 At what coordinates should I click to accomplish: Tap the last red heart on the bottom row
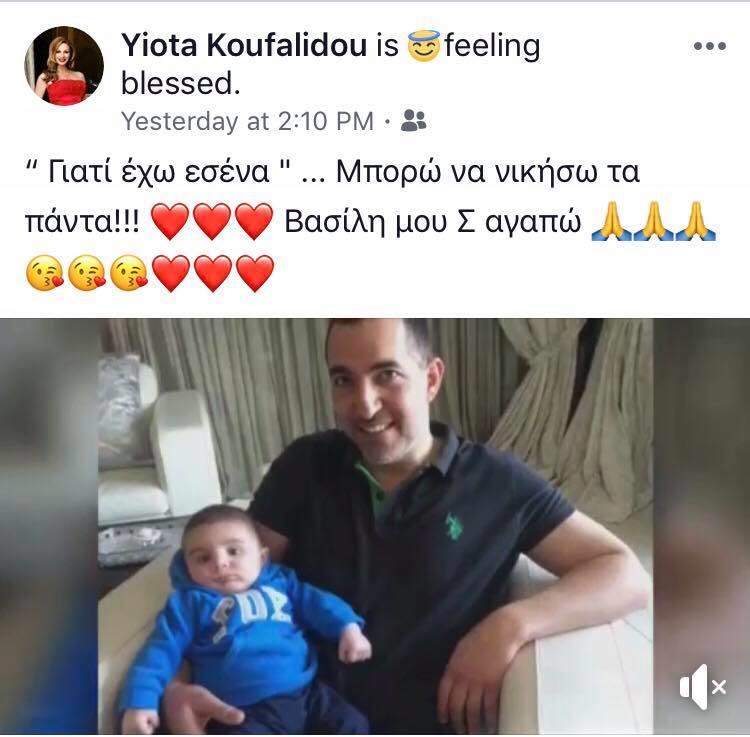click(x=255, y=273)
